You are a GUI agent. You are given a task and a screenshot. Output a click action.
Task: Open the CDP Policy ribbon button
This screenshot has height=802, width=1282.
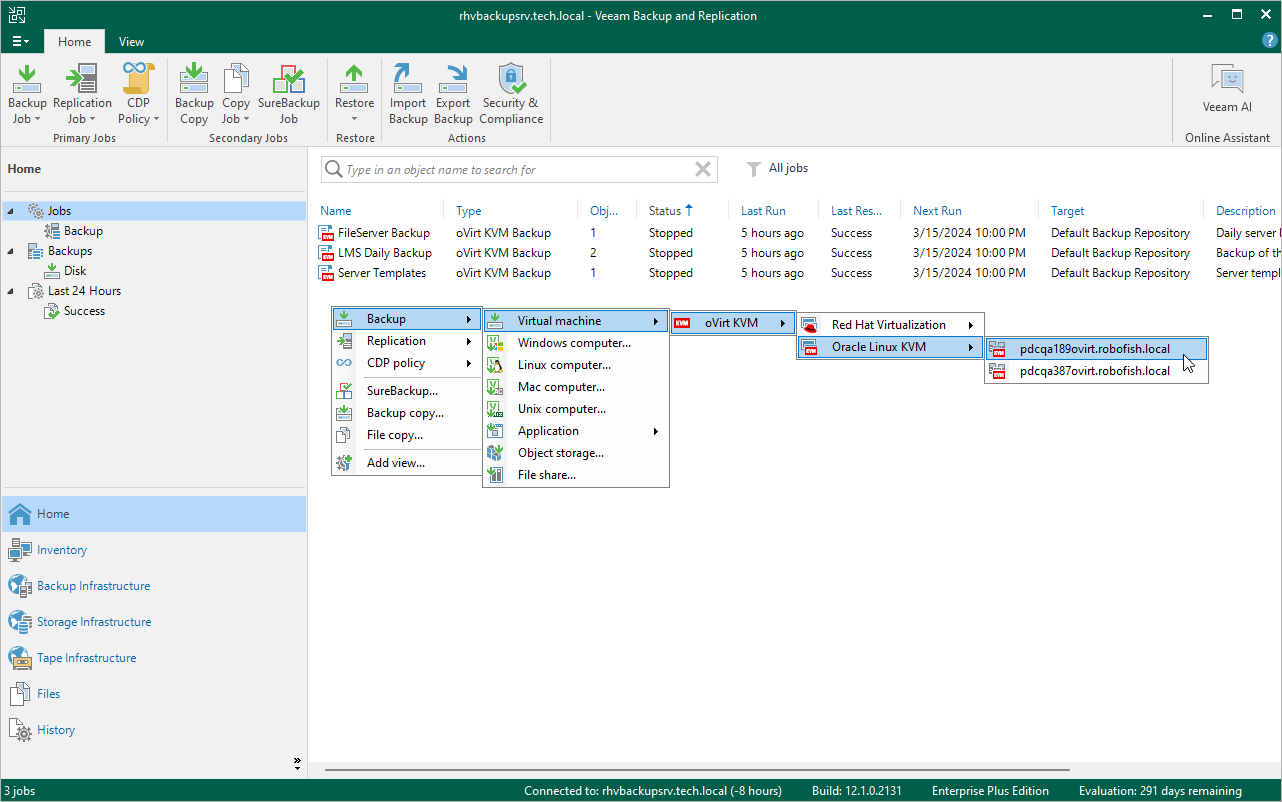click(x=139, y=94)
